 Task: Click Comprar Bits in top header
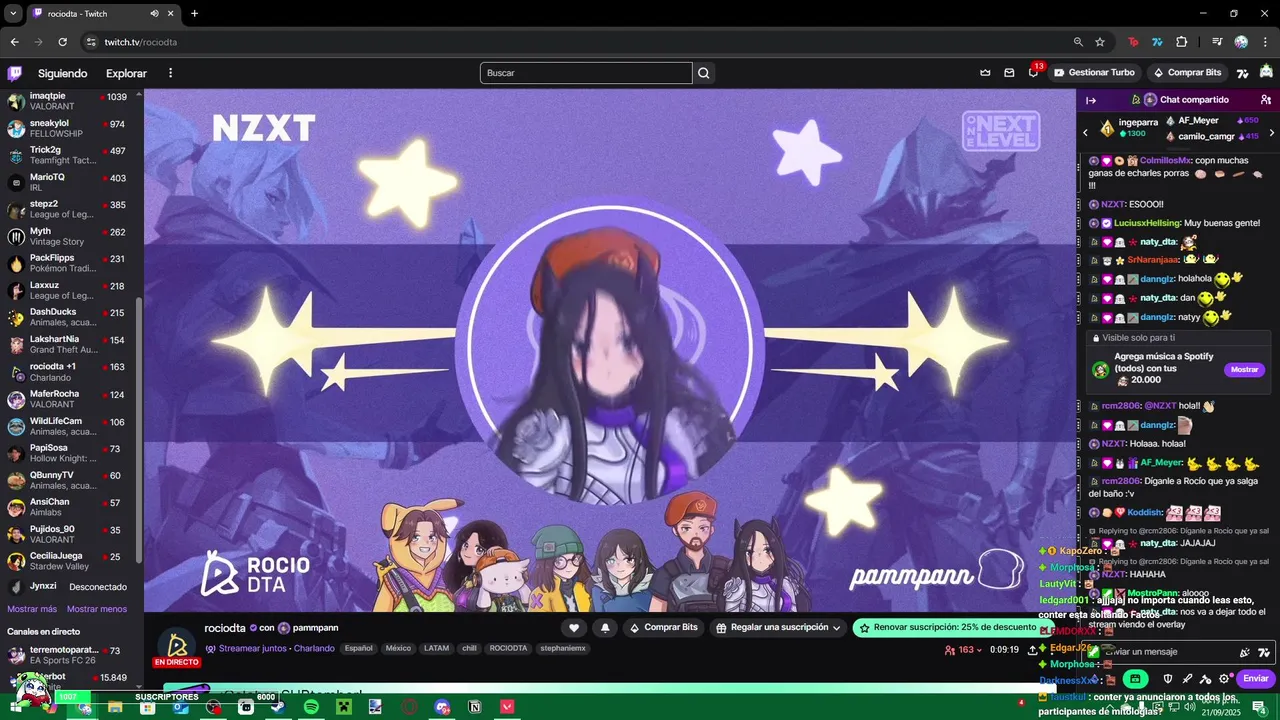[x=1187, y=73]
